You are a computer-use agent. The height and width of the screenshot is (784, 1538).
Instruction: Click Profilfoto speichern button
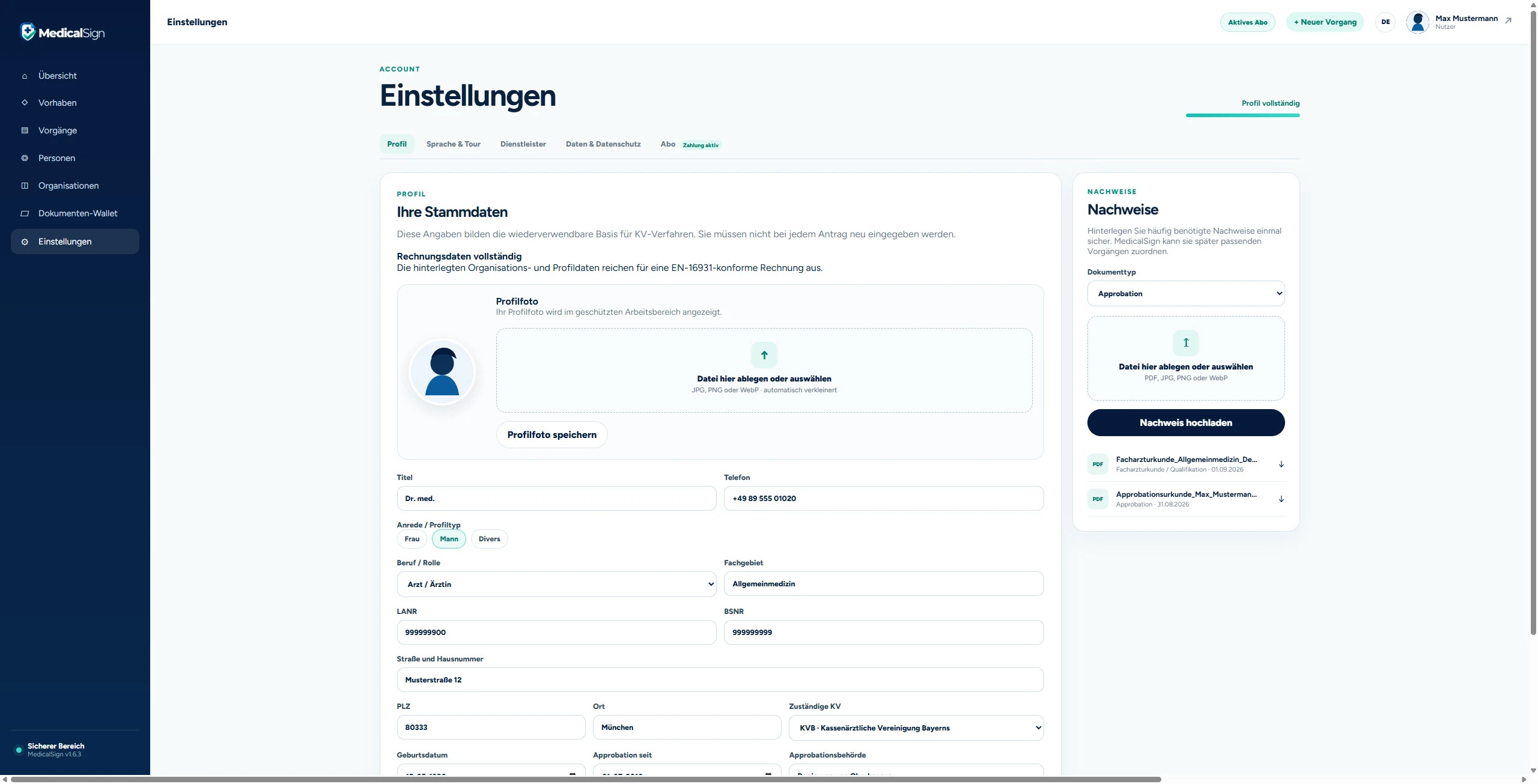(x=552, y=435)
